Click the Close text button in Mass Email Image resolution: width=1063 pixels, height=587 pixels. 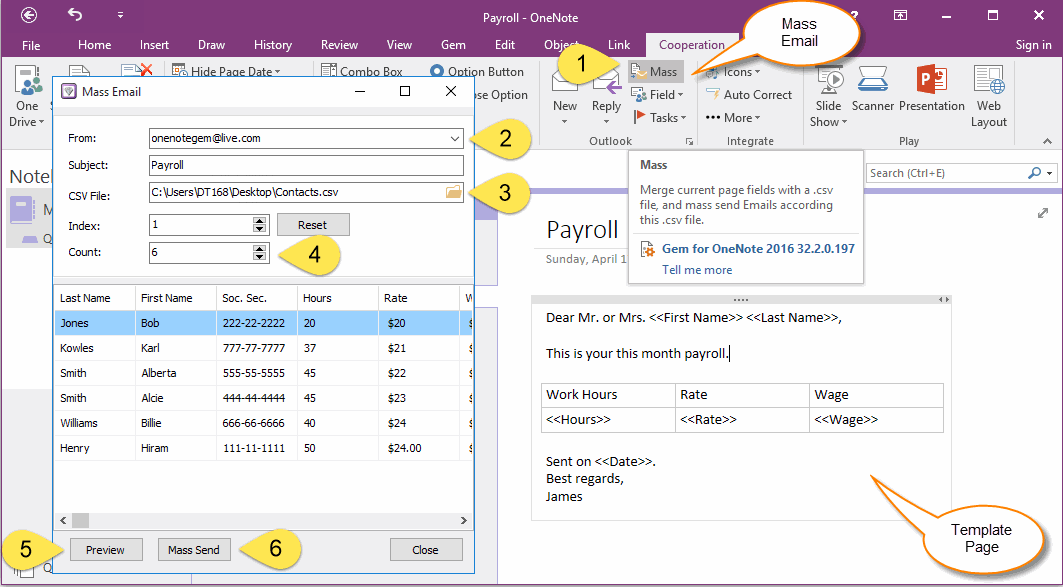pyautogui.click(x=426, y=550)
